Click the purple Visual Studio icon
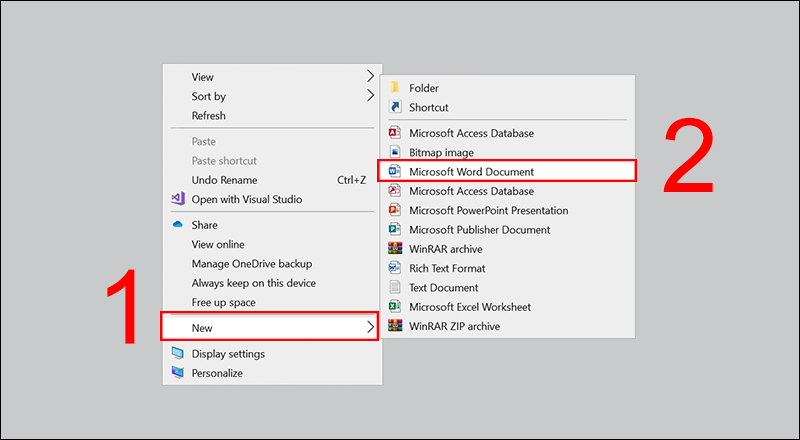 [x=178, y=199]
